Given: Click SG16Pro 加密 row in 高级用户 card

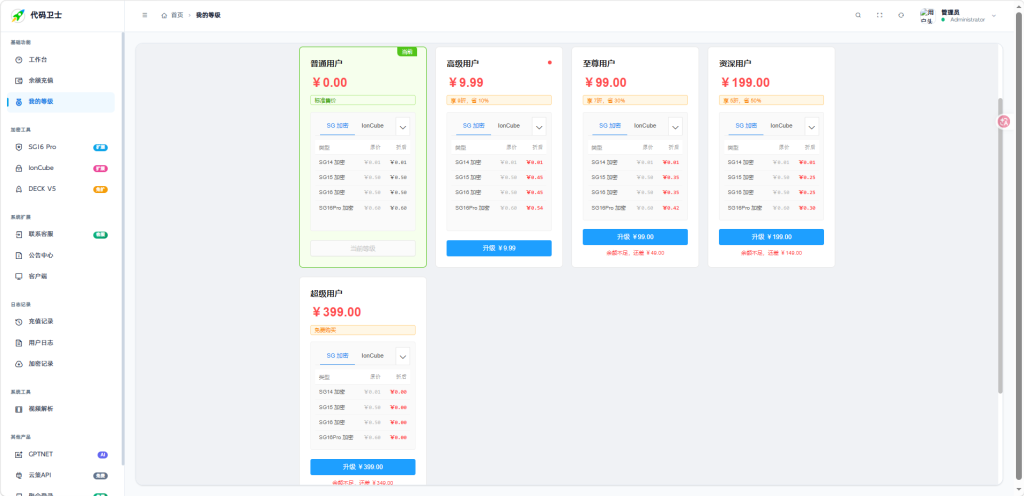Looking at the screenshot, I should tap(499, 208).
